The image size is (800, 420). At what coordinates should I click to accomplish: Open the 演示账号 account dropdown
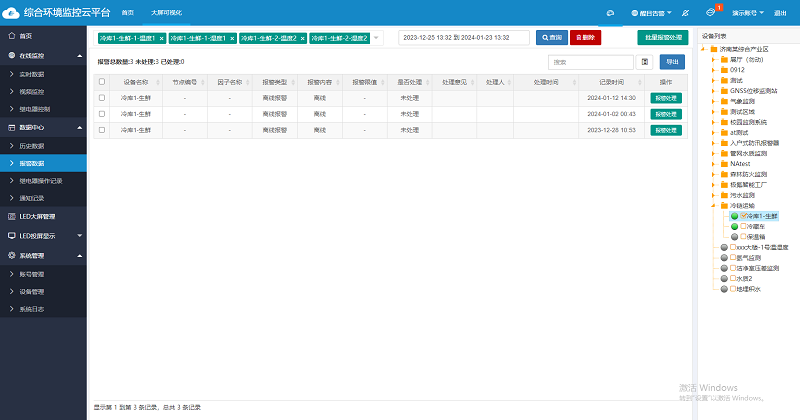click(746, 13)
